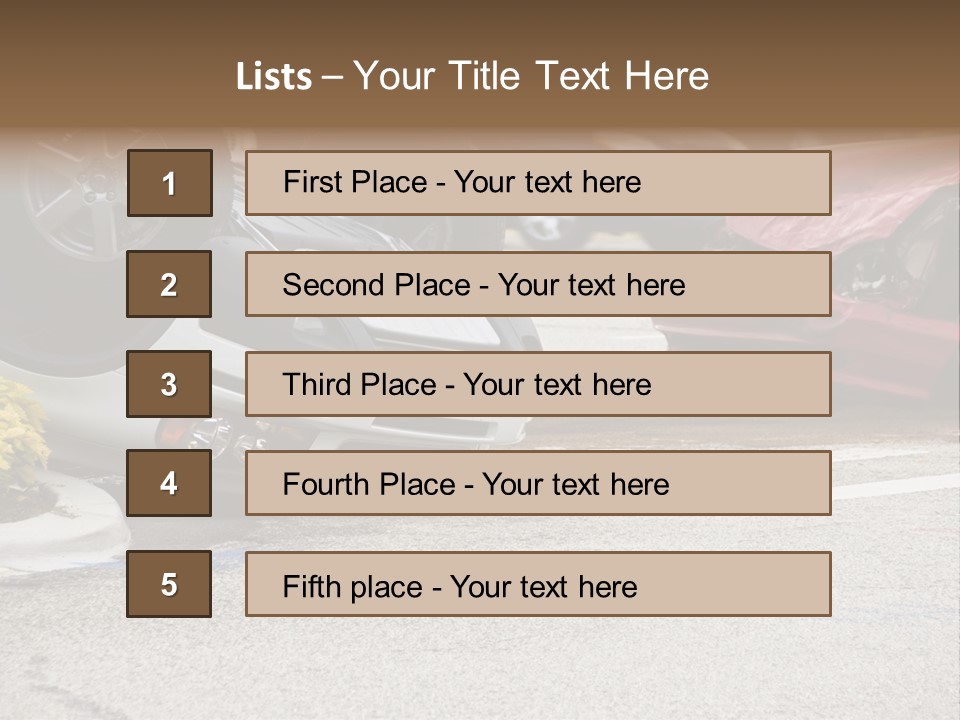This screenshot has width=960, height=720.
Task: Place cursor in Fifth place text bar
Action: tap(538, 584)
